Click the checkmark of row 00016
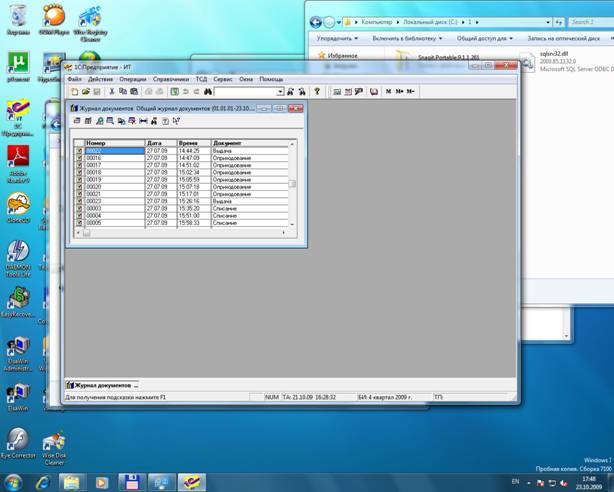The height and width of the screenshot is (492, 614). [x=79, y=158]
